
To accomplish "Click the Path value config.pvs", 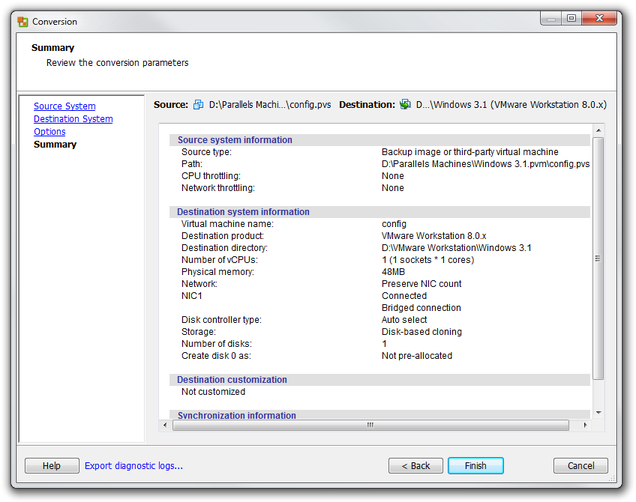I will coord(486,164).
